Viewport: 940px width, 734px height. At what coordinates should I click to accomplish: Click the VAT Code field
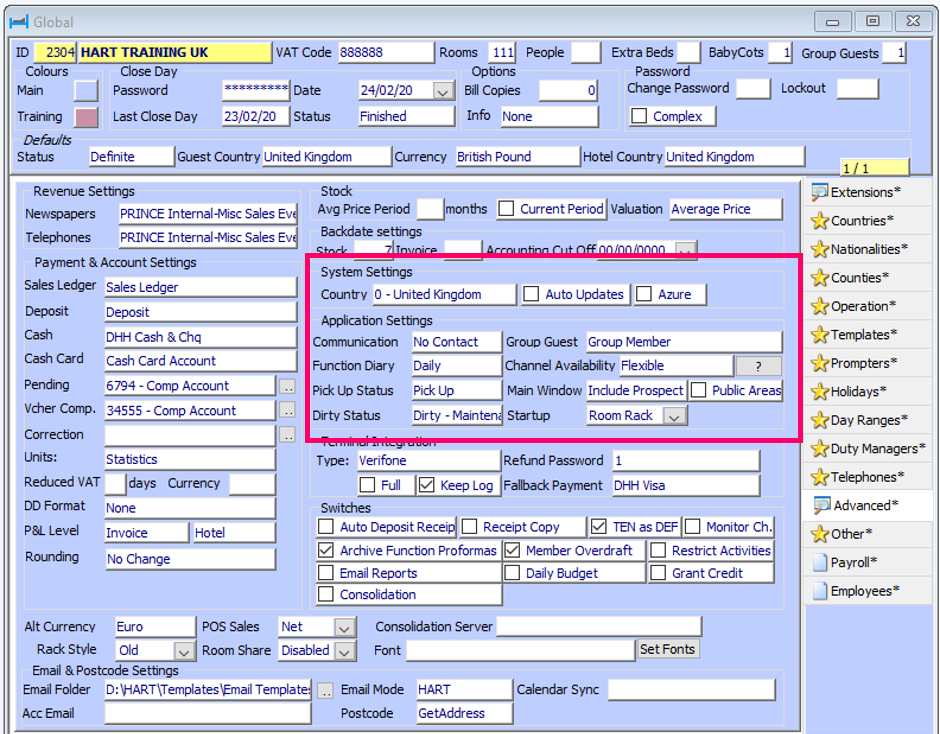click(x=385, y=52)
